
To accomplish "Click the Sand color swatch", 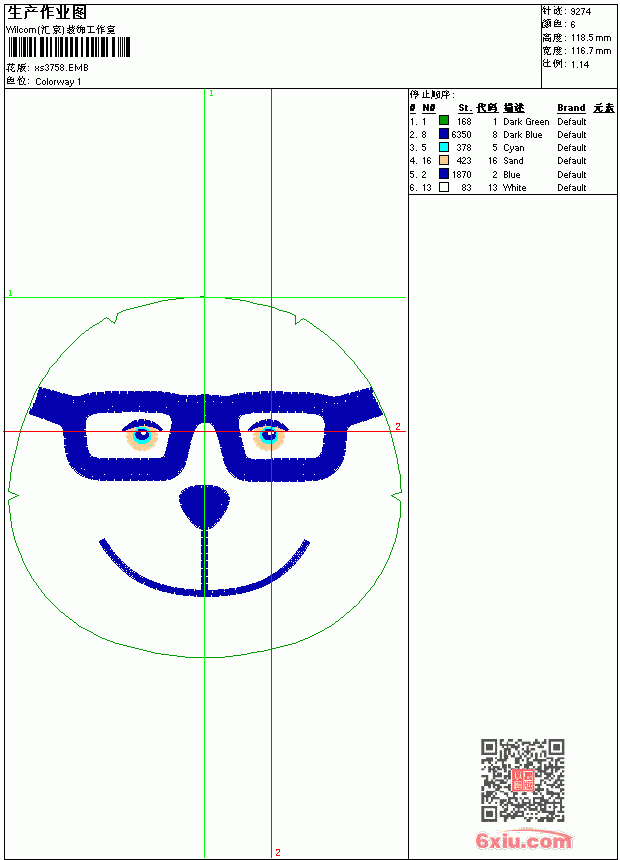I will click(444, 160).
